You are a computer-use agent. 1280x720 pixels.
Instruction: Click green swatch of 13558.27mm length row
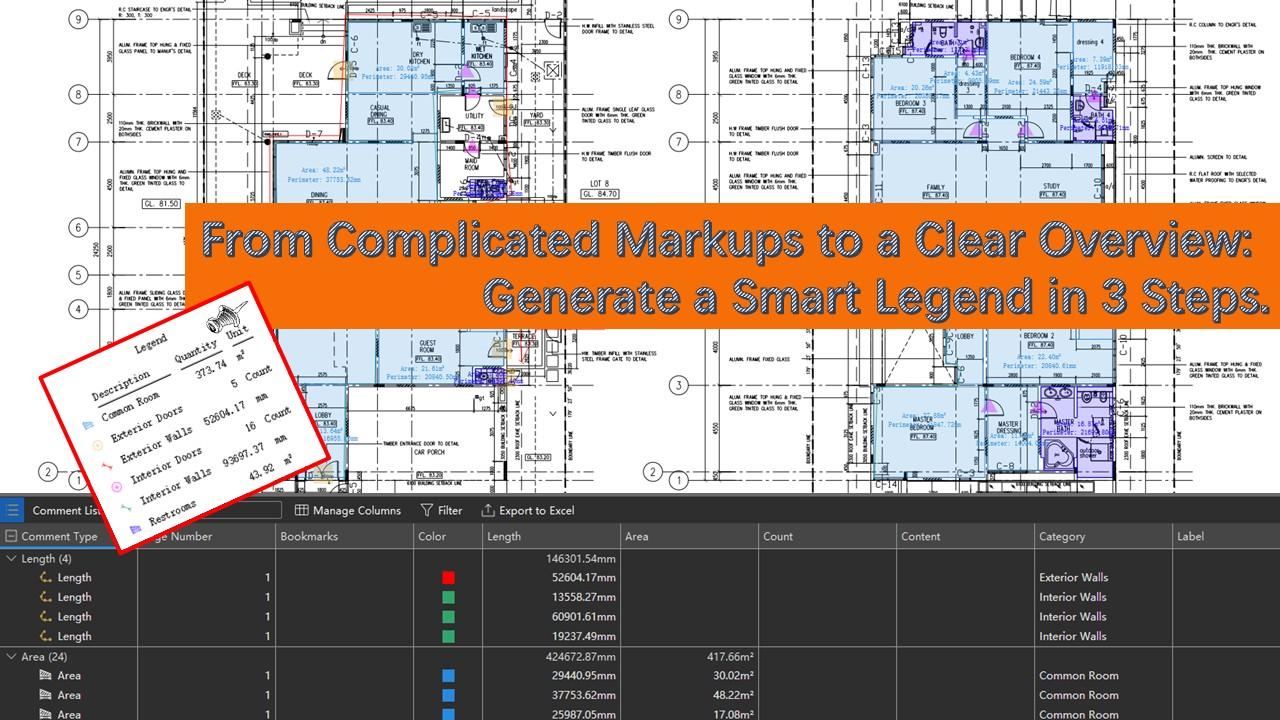[448, 597]
